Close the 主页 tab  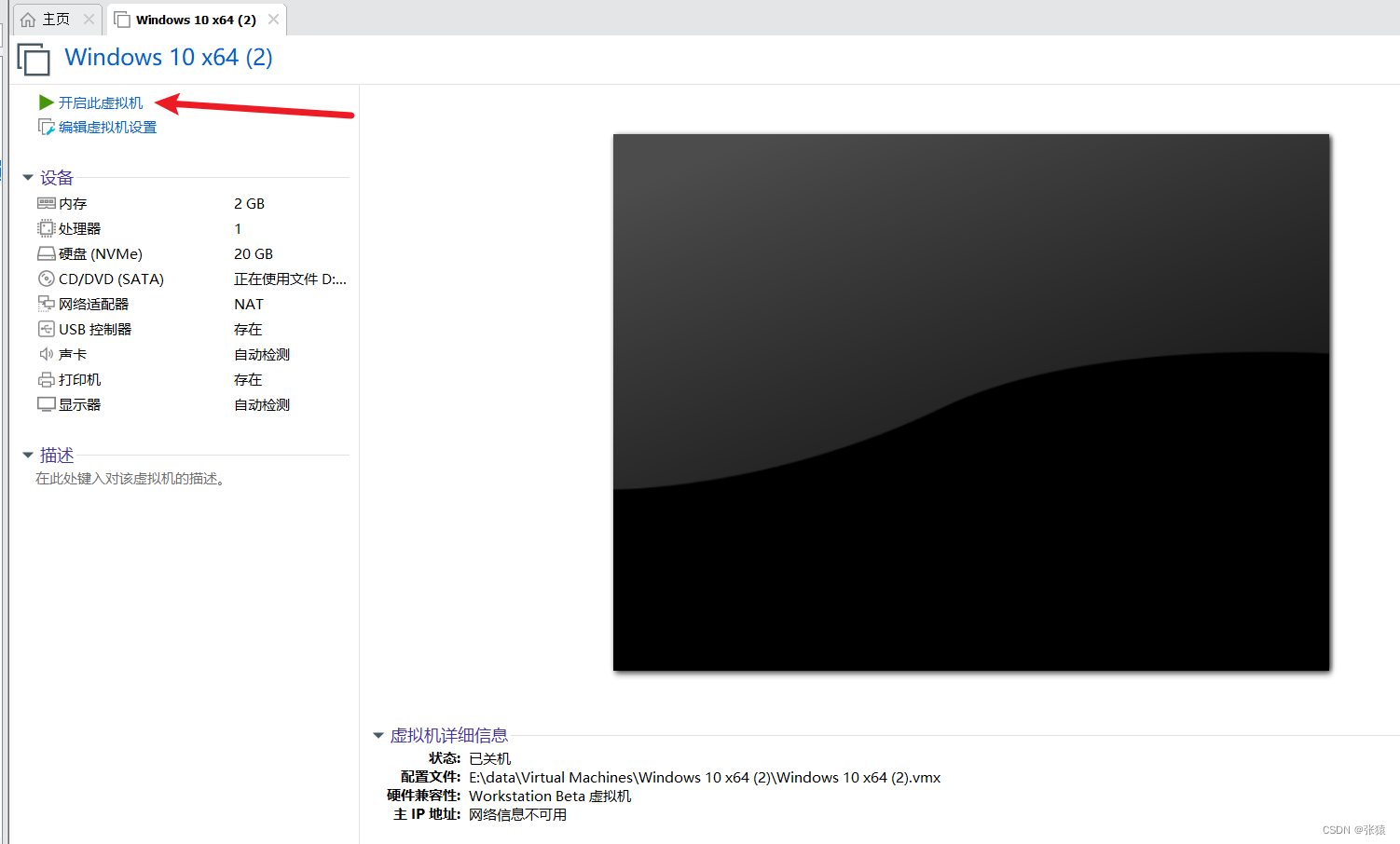pyautogui.click(x=89, y=19)
